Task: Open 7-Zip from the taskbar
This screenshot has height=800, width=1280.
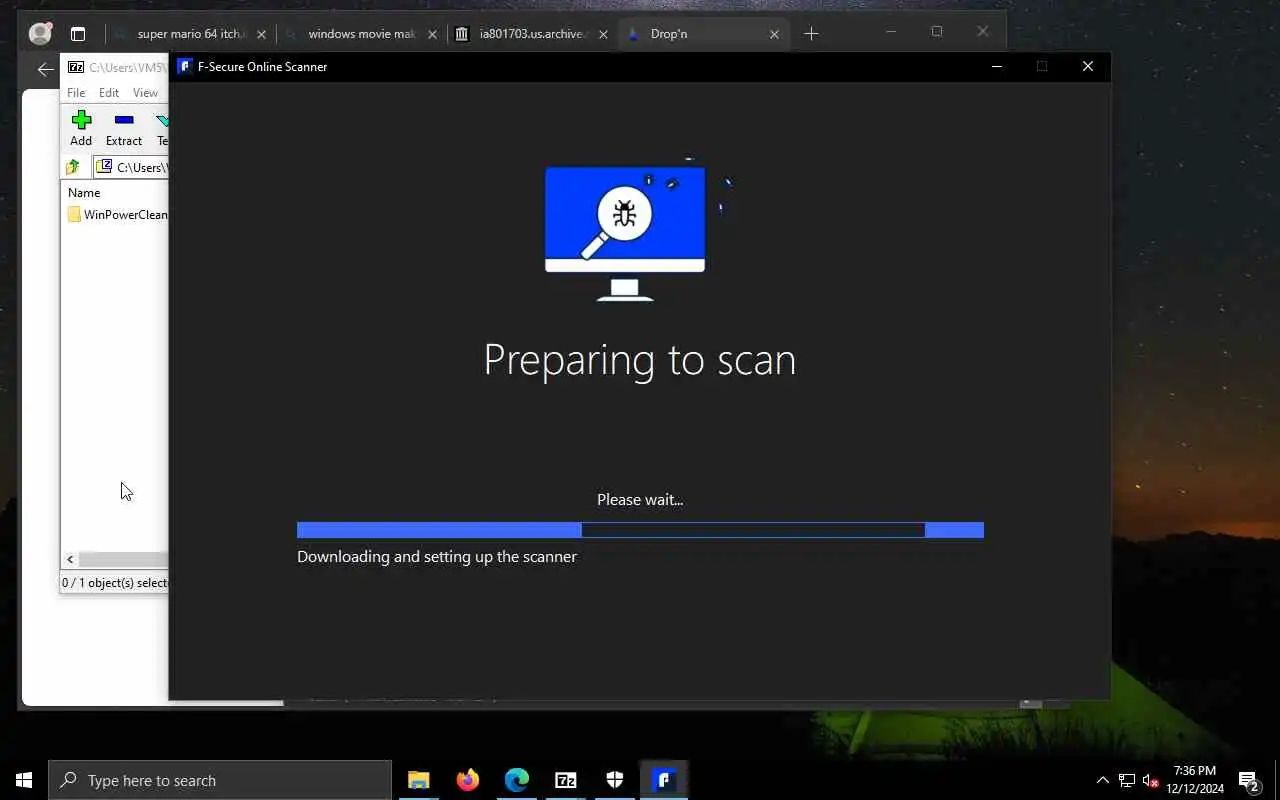Action: pyautogui.click(x=566, y=780)
